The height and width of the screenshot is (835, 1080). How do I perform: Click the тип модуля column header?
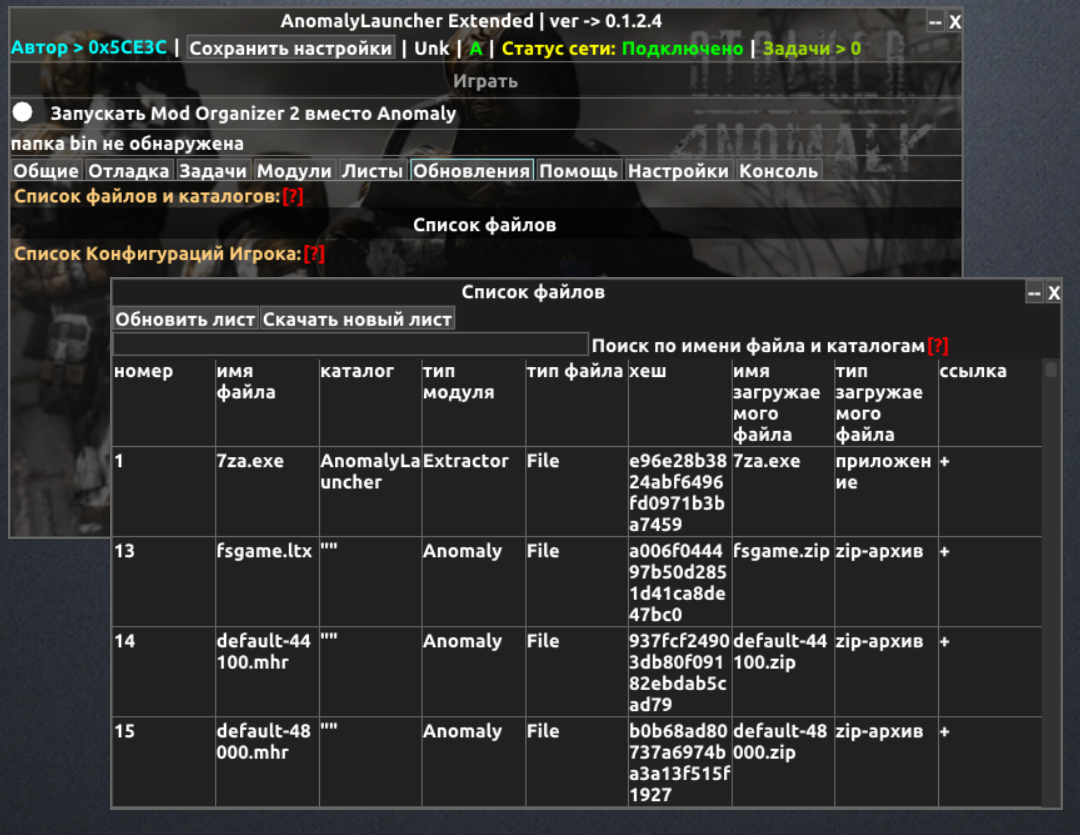tap(459, 382)
